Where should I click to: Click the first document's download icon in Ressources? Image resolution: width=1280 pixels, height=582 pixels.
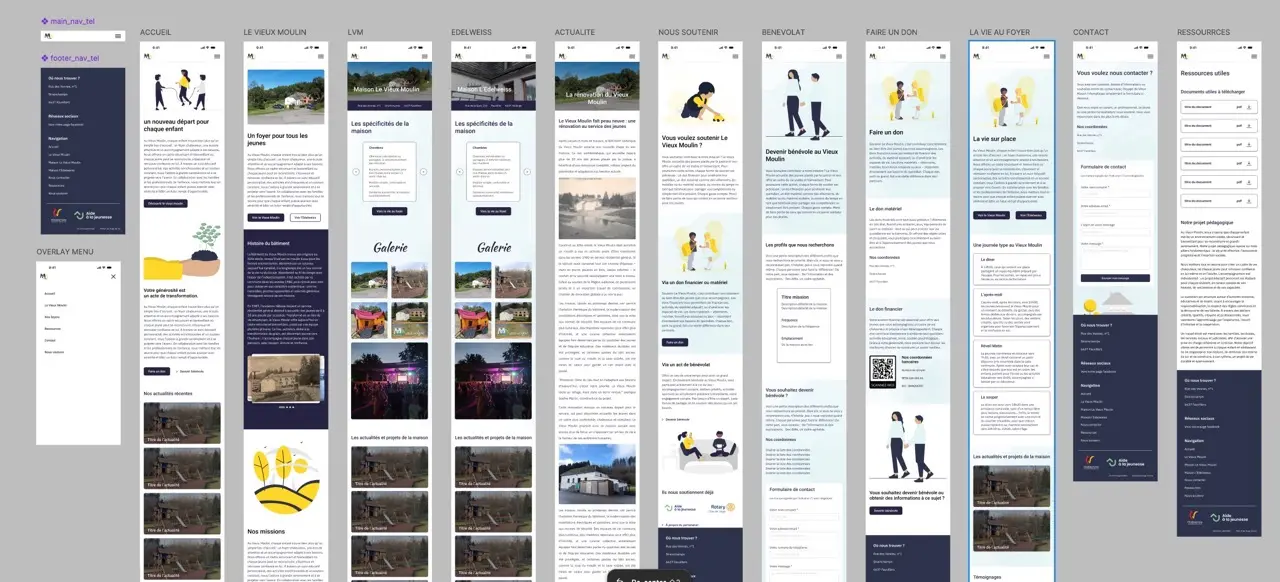tap(1250, 106)
